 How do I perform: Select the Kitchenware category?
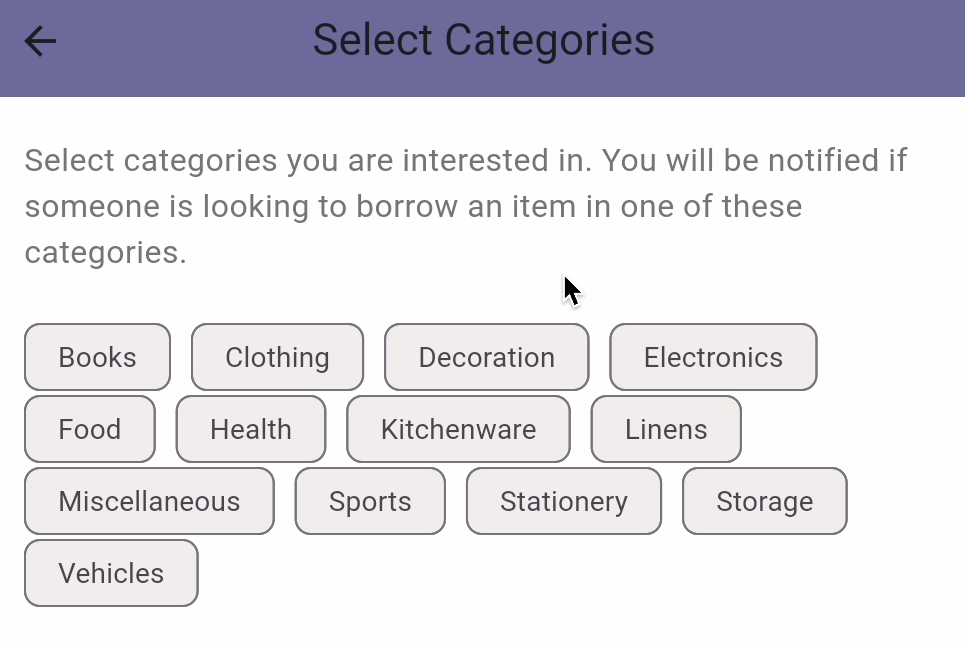458,429
